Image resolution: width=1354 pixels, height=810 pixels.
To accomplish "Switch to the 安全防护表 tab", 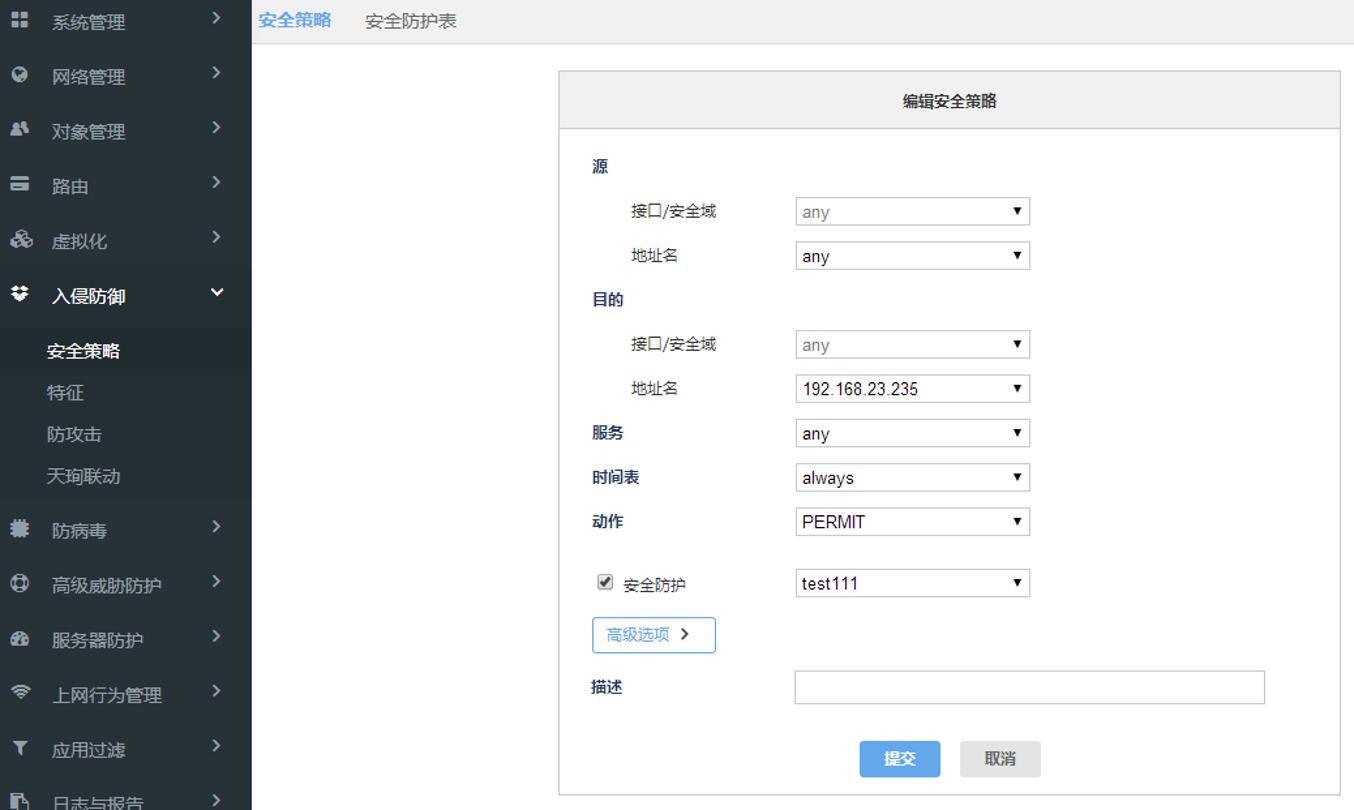I will tap(410, 21).
